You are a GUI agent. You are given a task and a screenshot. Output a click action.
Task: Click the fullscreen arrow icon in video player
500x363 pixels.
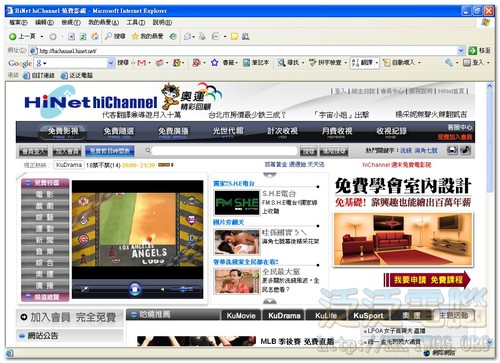point(85,289)
